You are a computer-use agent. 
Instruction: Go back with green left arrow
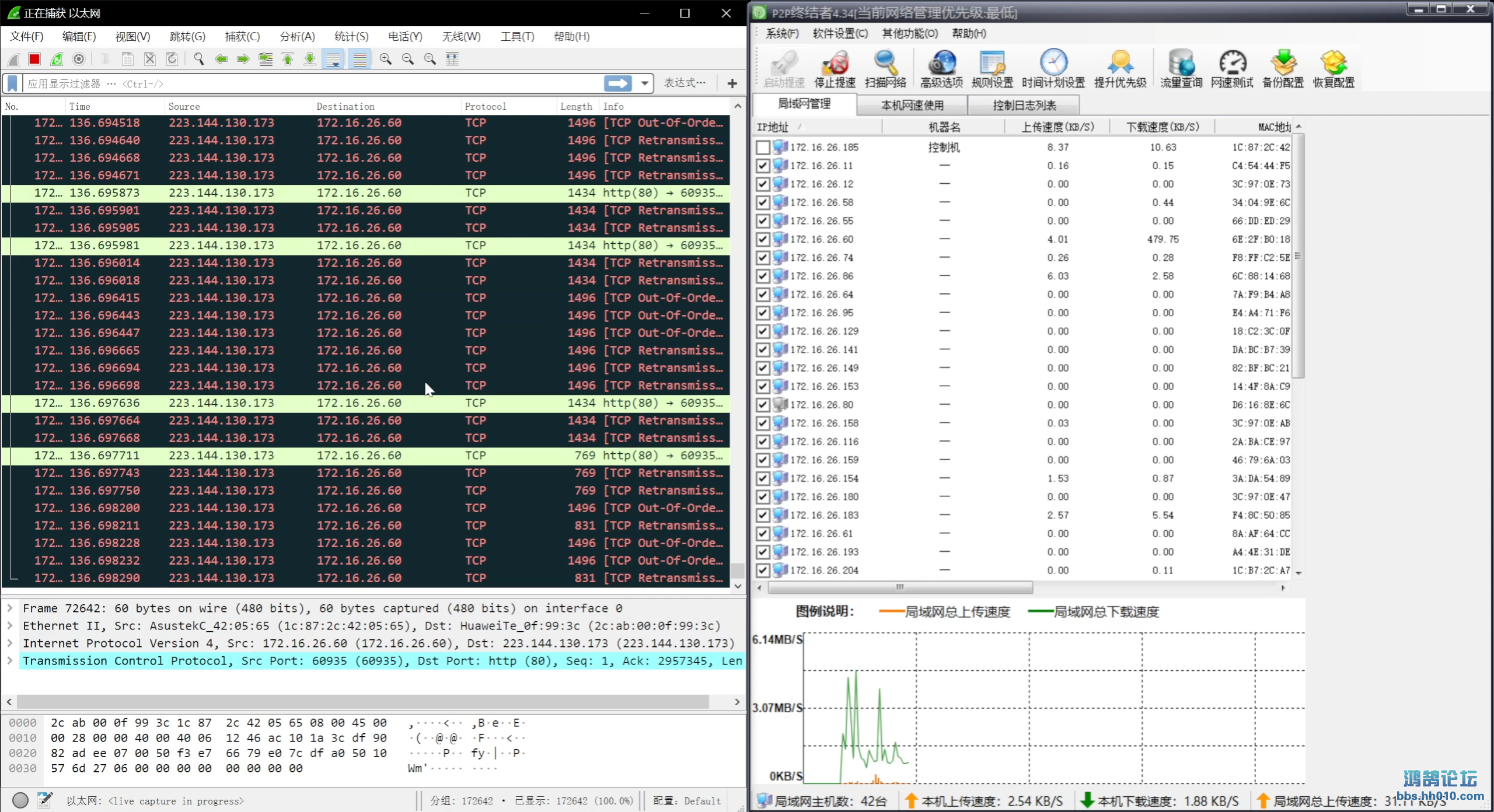[x=221, y=59]
